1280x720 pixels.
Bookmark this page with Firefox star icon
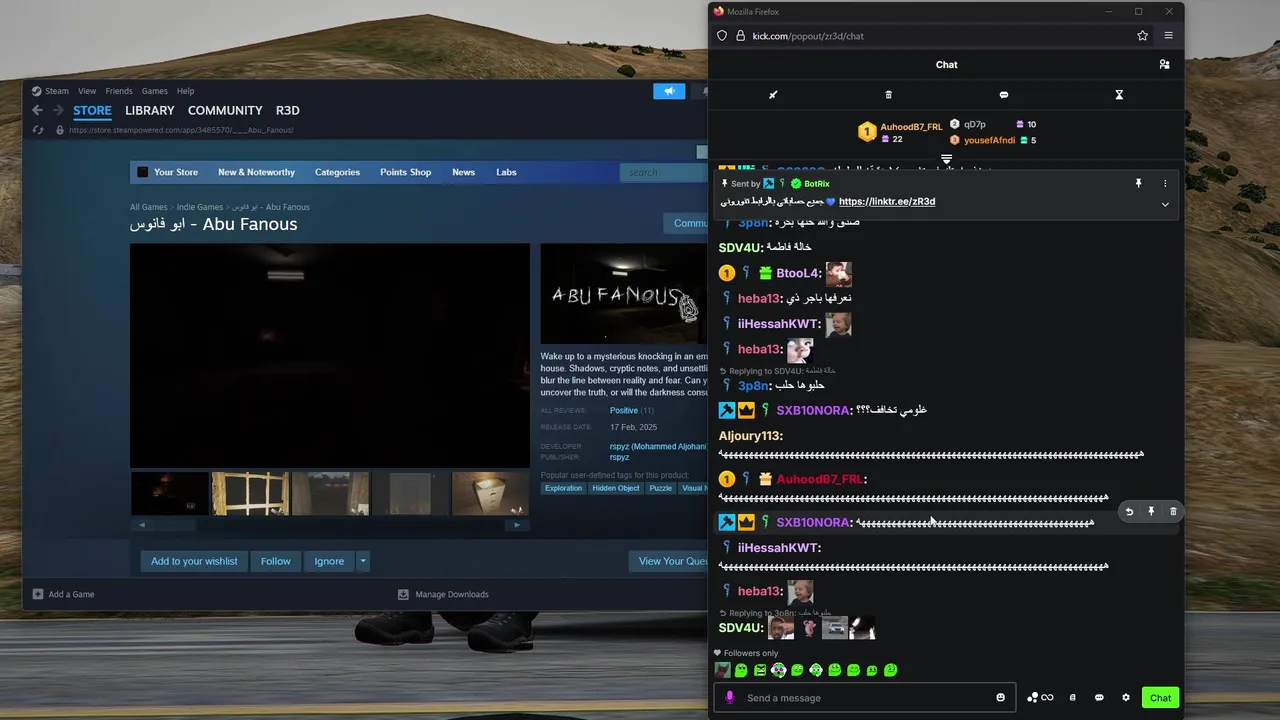click(x=1142, y=36)
